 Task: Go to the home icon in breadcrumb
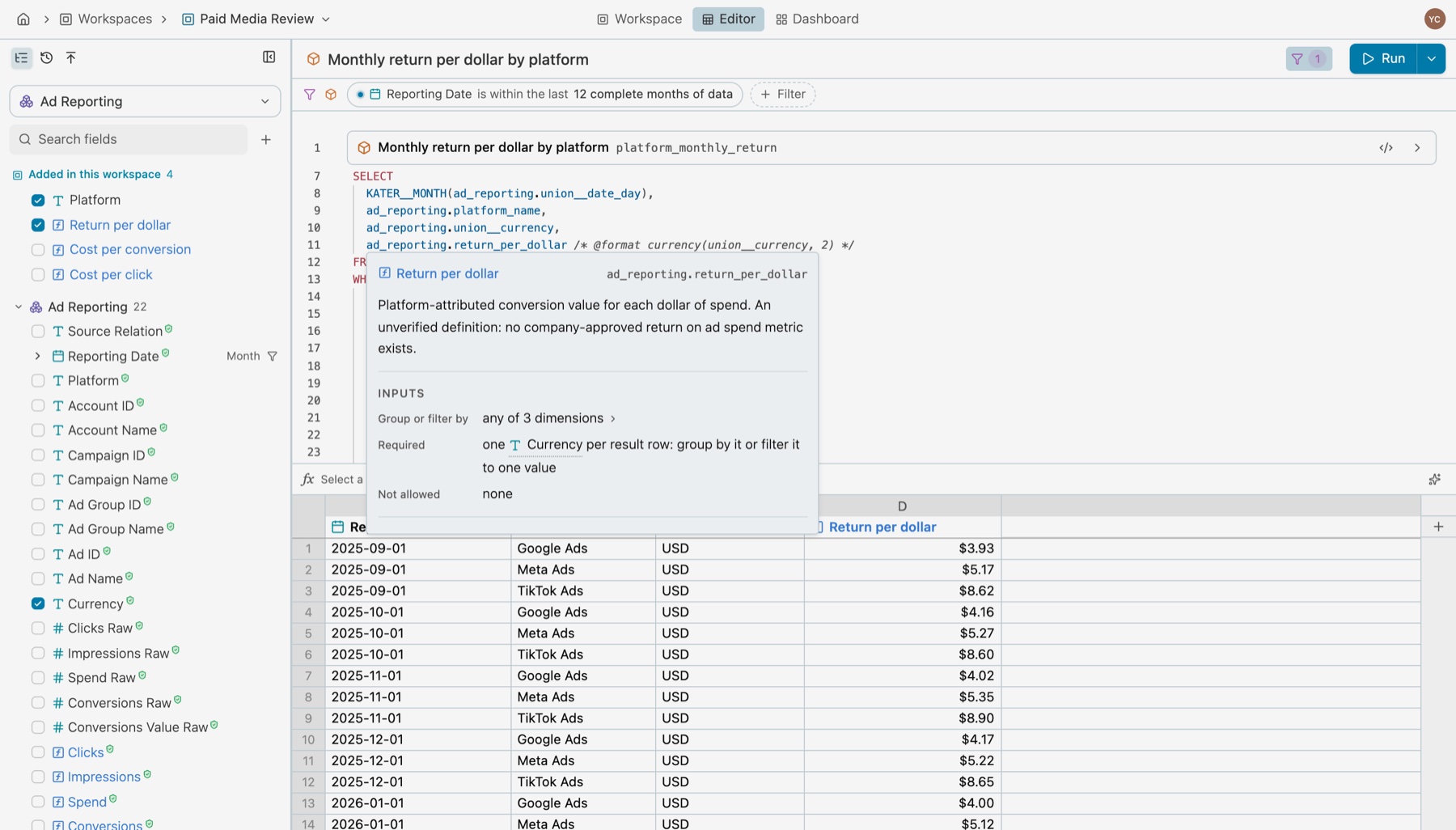(23, 19)
